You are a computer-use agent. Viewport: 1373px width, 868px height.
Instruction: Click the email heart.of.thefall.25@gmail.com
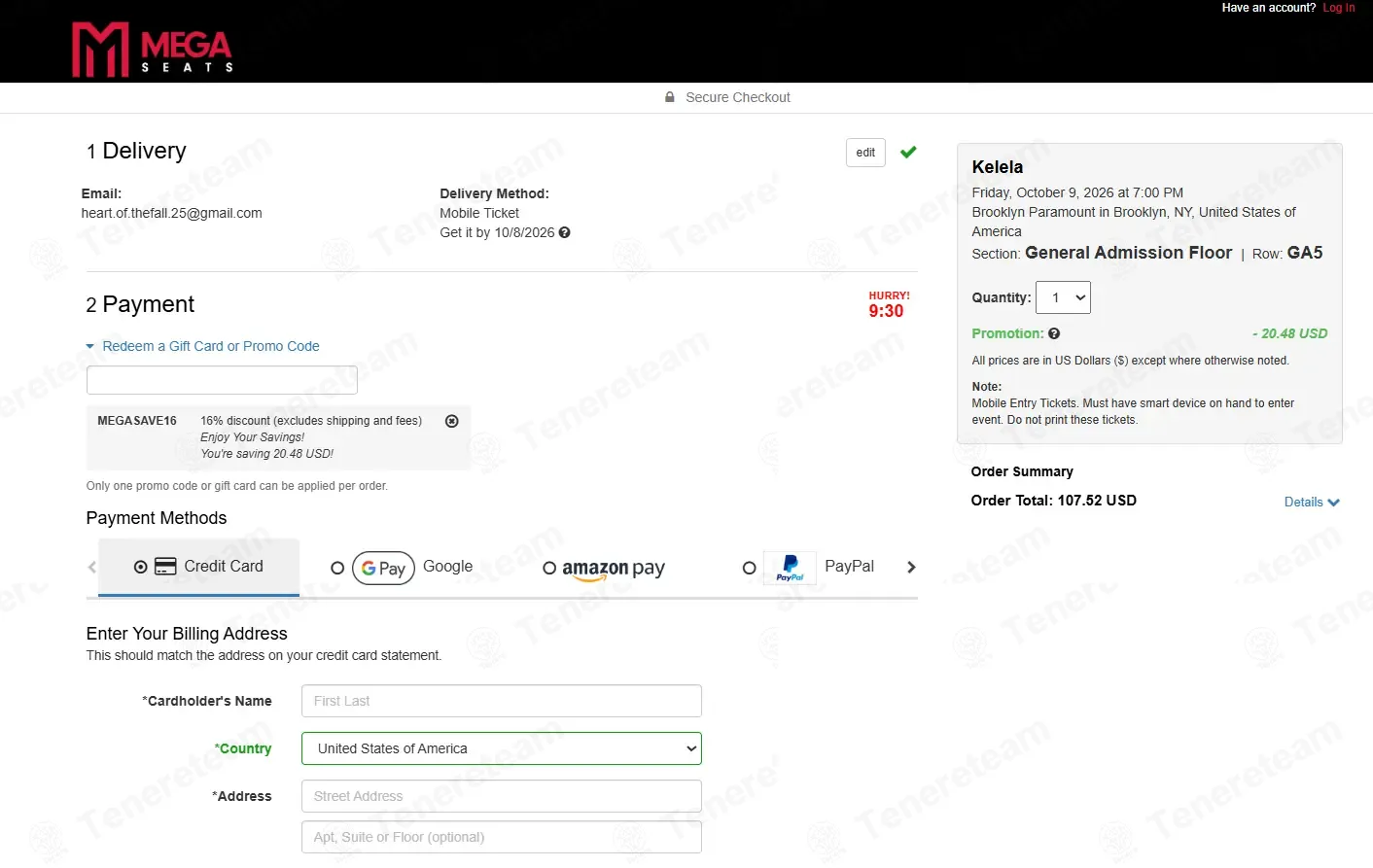point(172,213)
